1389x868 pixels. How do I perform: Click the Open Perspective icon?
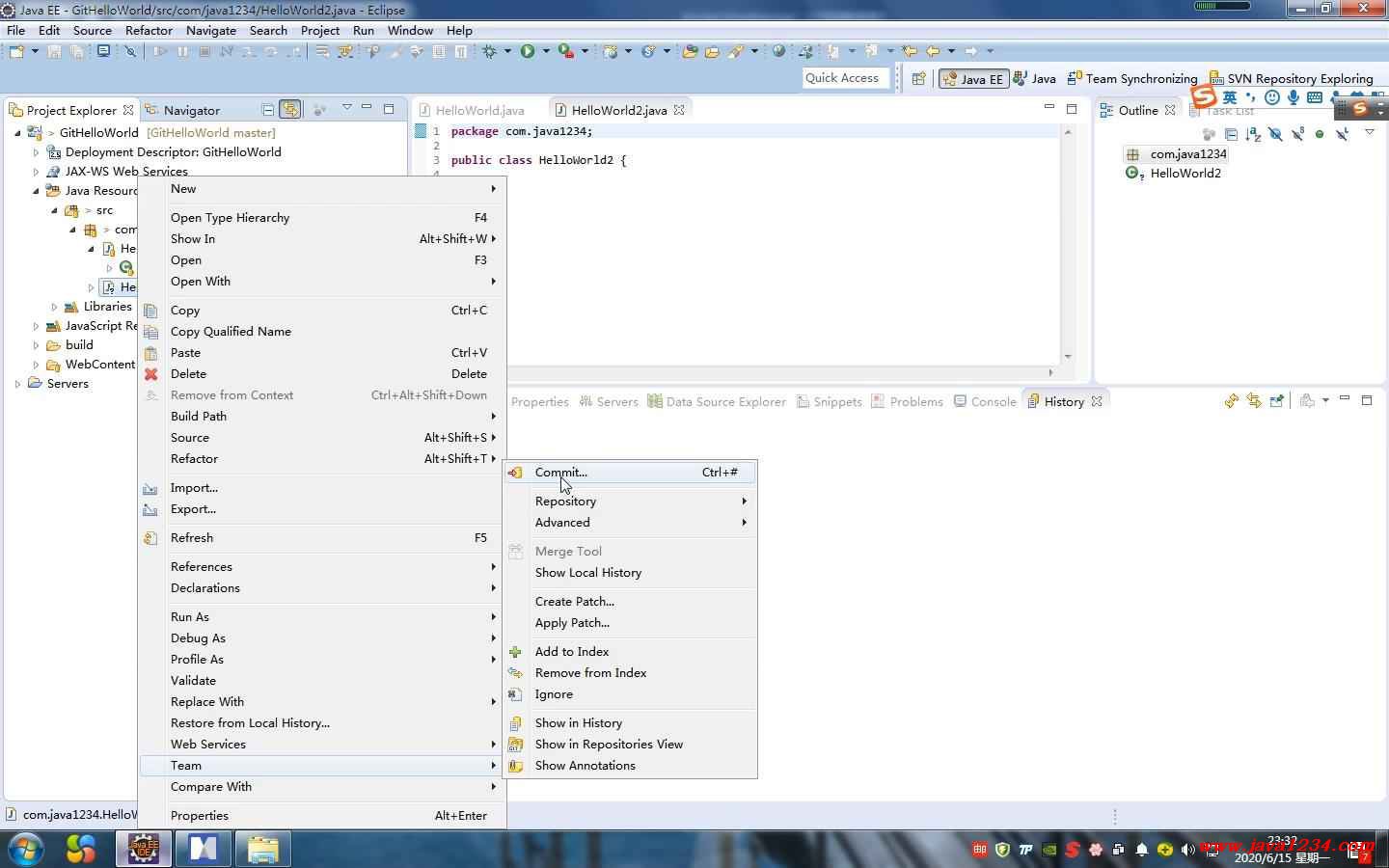click(x=918, y=78)
